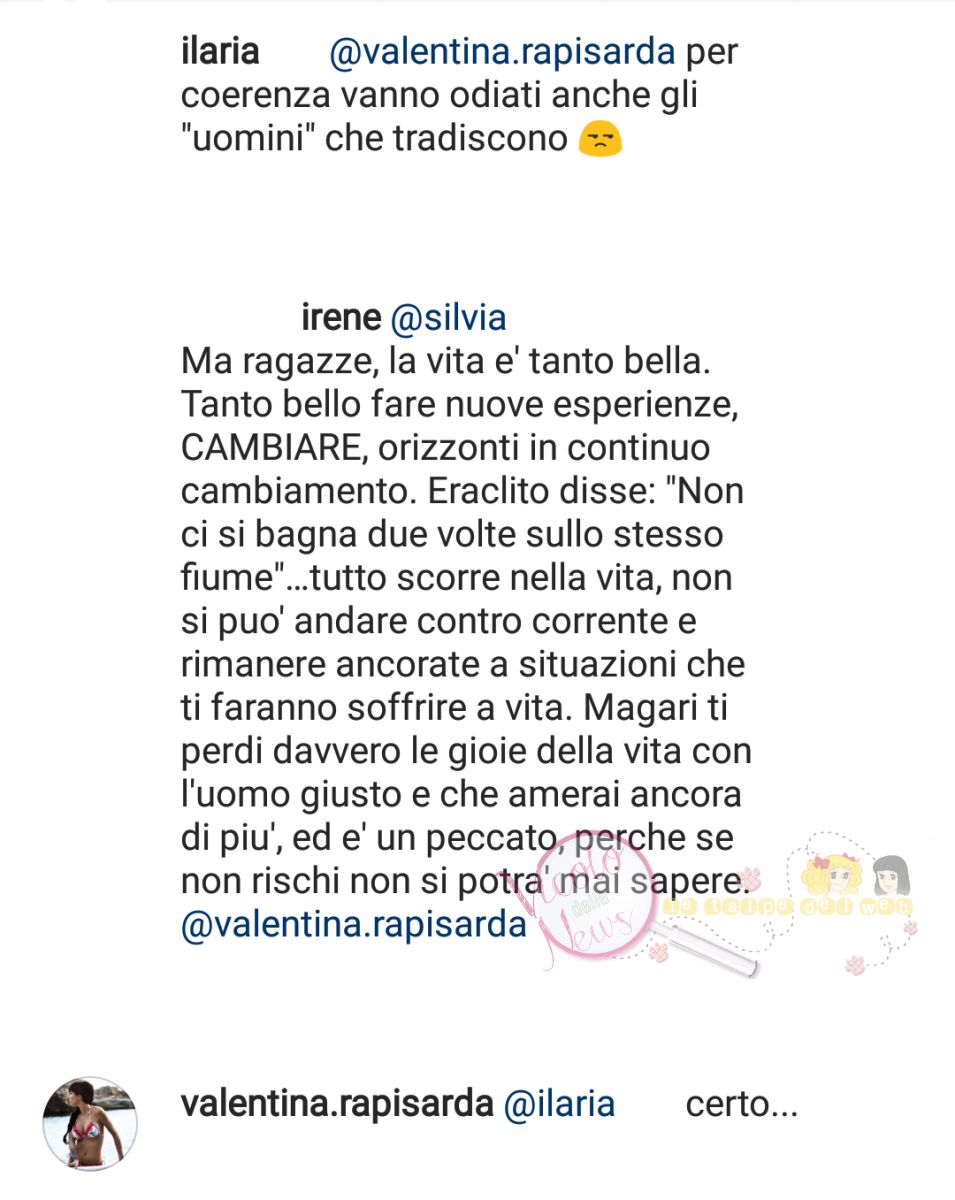955x1200 pixels.
Task: Click the yellow 'le talpe del web' watermark text
Action: point(786,907)
